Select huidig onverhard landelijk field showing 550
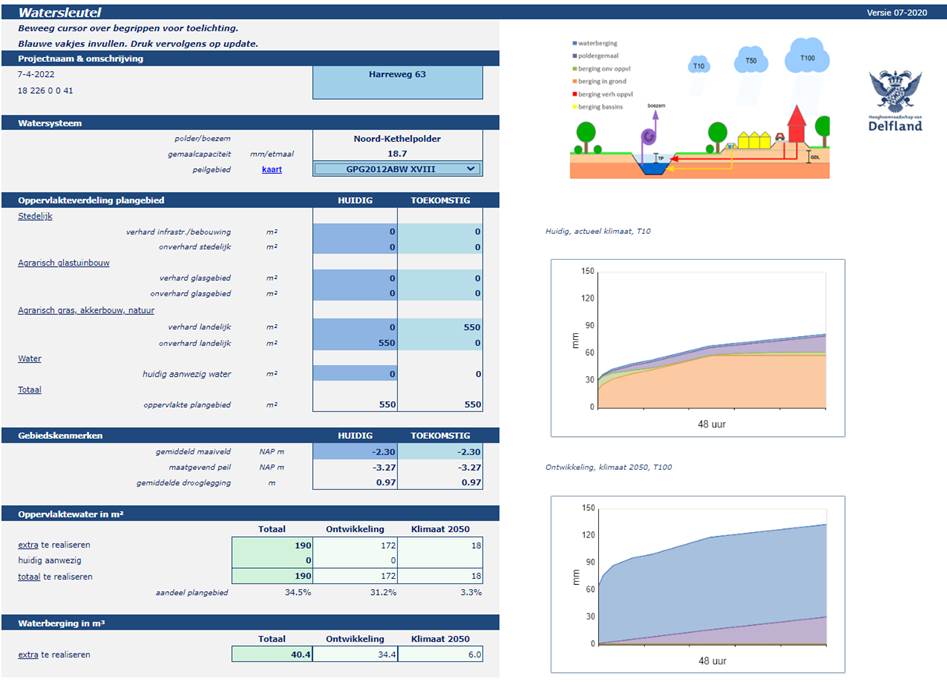The height and width of the screenshot is (682, 947). pos(355,343)
